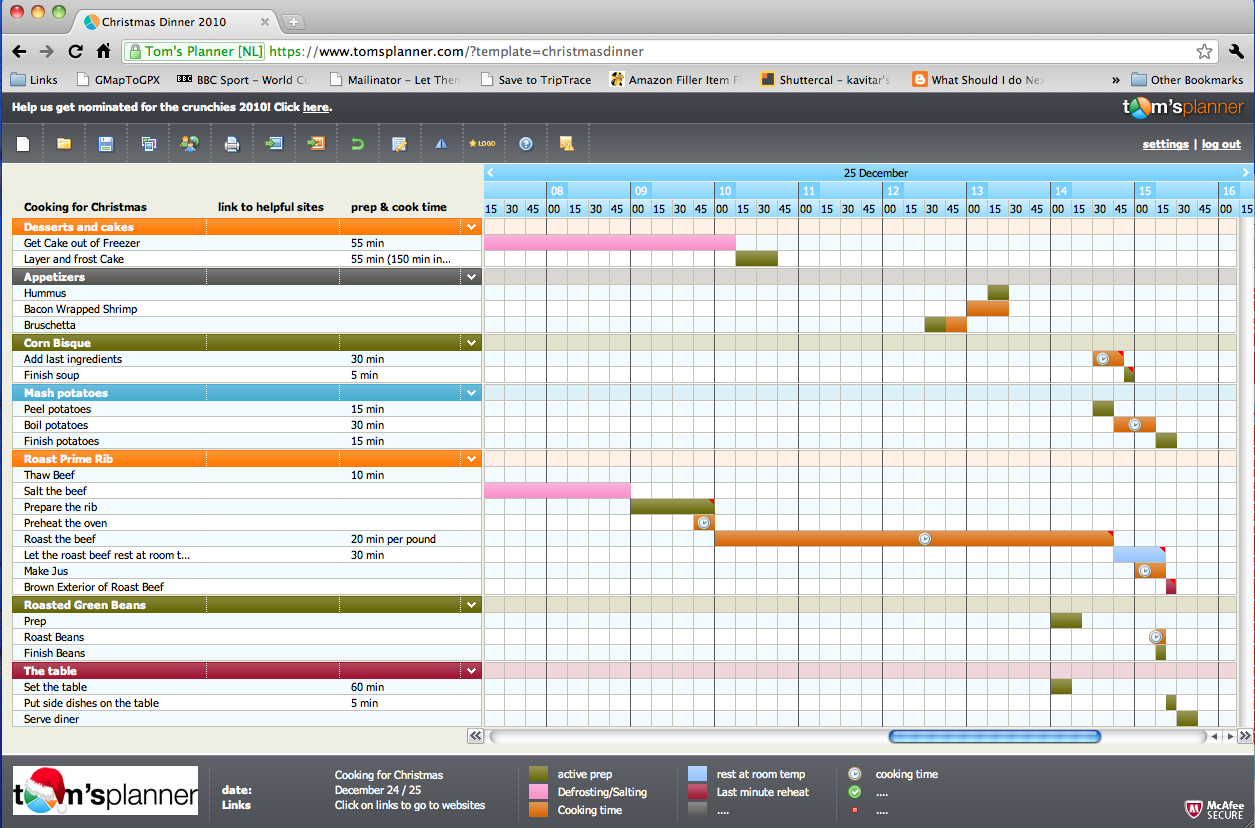Click the orange arrow export icon
This screenshot has height=828, width=1255.
pos(316,144)
